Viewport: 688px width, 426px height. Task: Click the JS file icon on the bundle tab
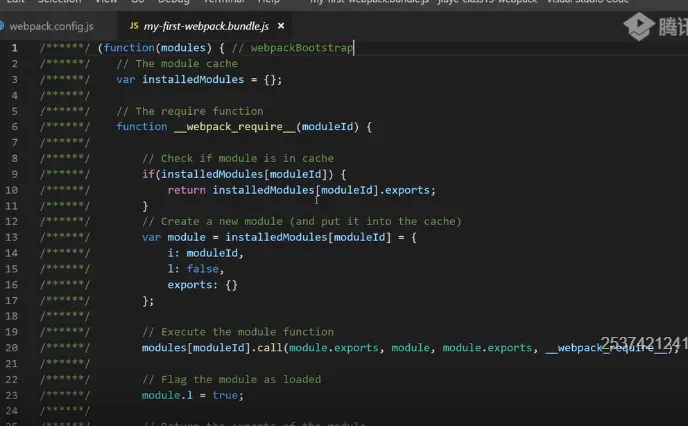[134, 26]
